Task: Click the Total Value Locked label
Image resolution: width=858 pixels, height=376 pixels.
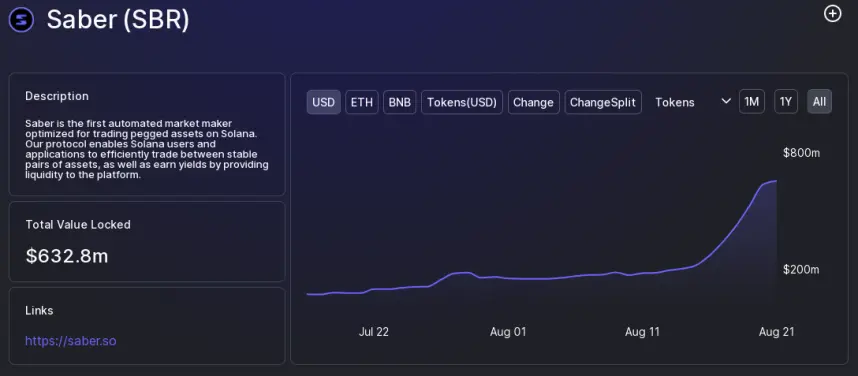Action: [78, 224]
